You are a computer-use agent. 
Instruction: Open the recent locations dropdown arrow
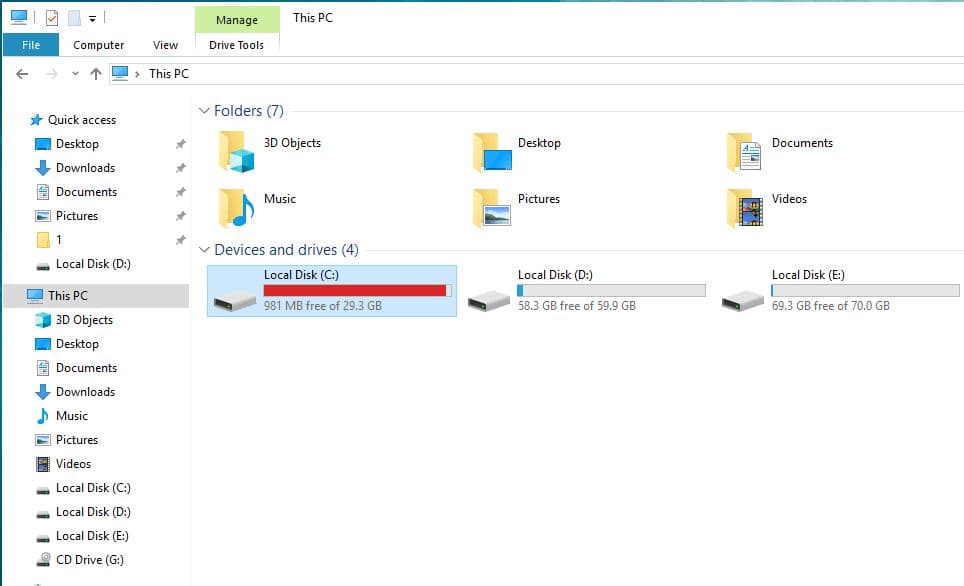coord(75,74)
